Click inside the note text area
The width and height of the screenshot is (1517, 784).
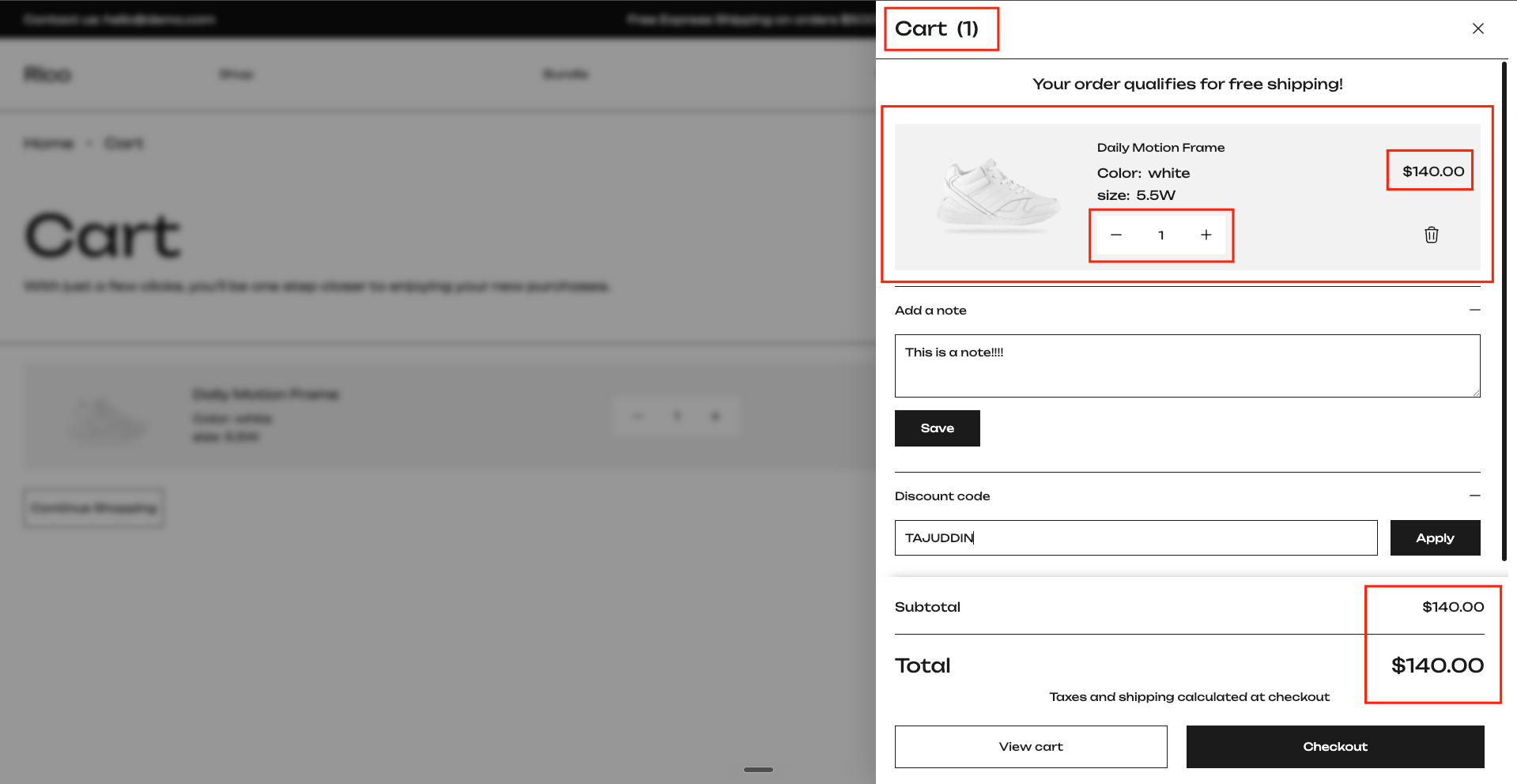point(1187,366)
